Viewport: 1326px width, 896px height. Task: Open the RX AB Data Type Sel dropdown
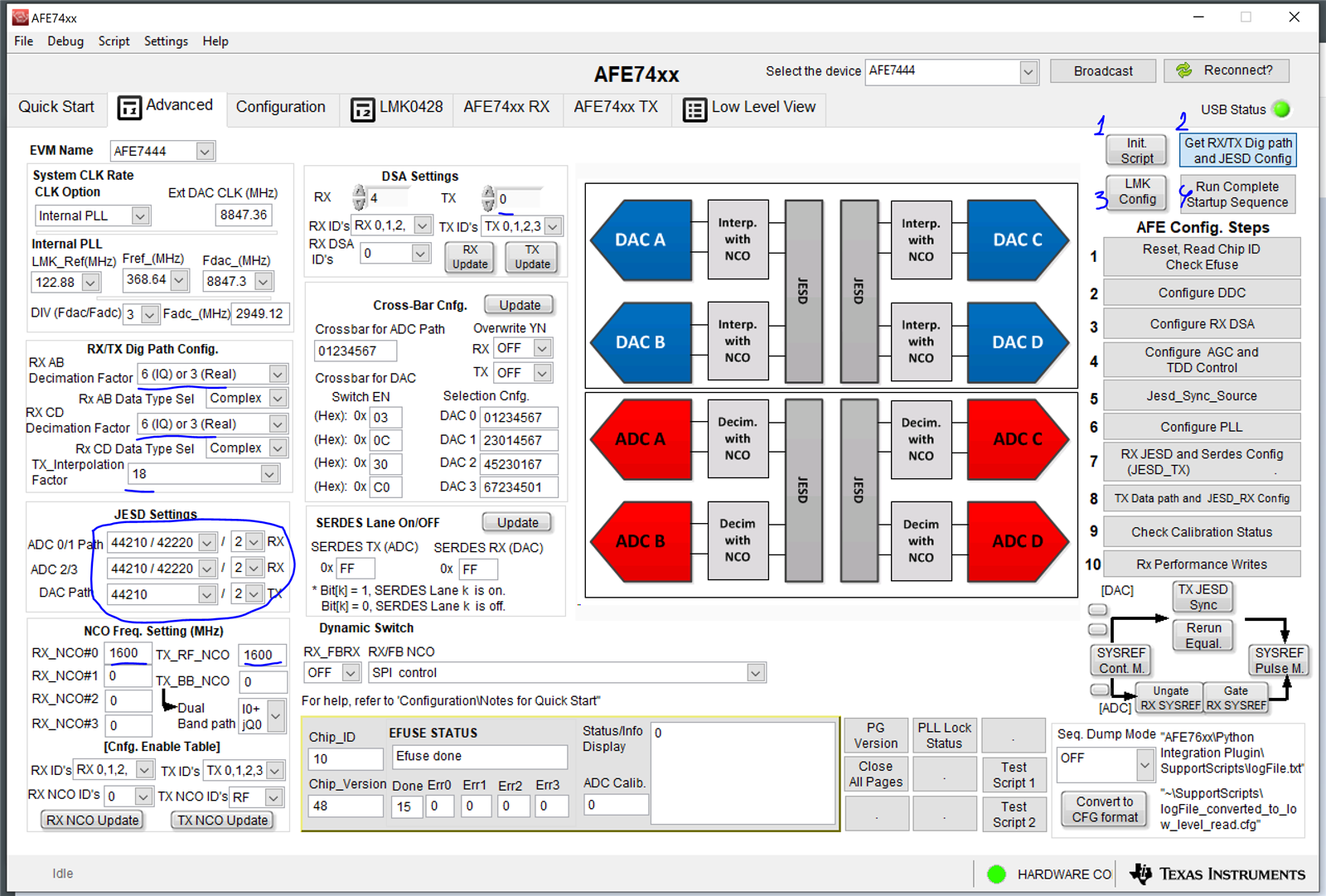(278, 398)
